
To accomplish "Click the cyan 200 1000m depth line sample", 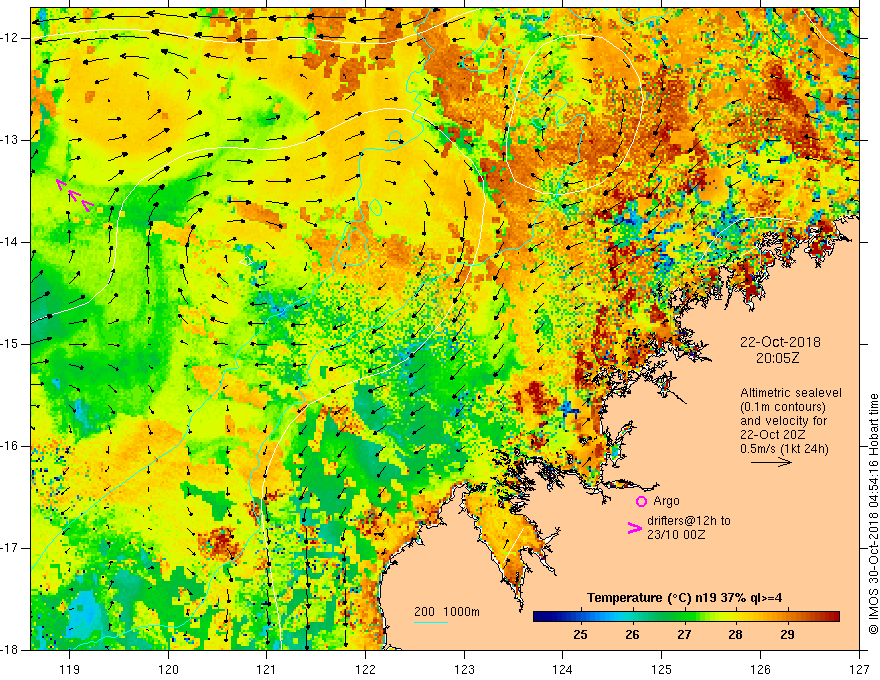I will [x=431, y=622].
